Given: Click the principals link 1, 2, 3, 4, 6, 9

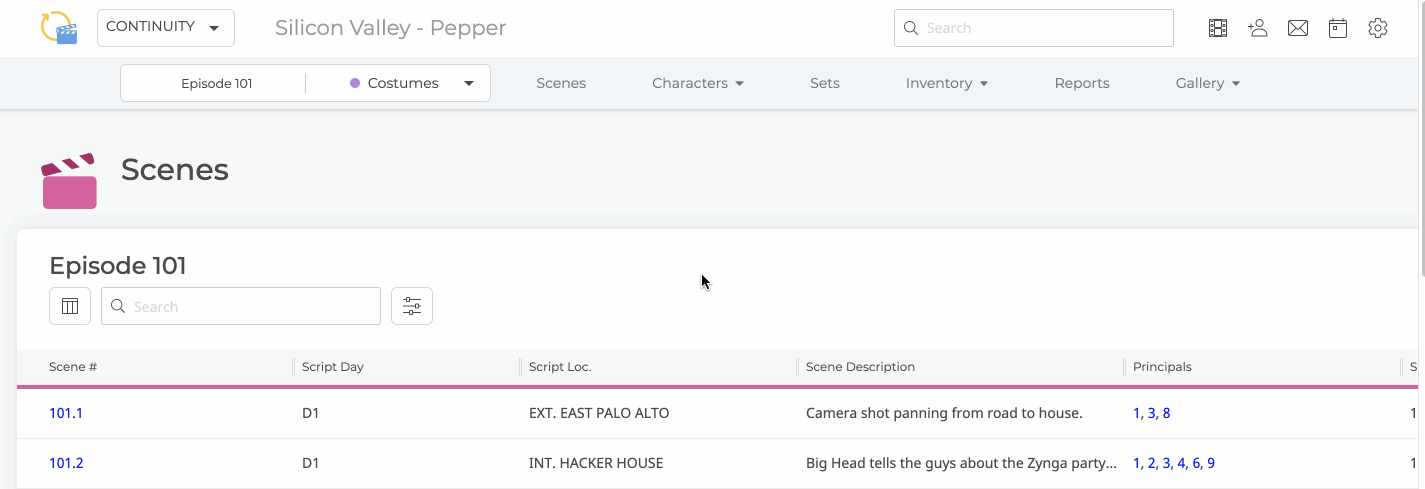Looking at the screenshot, I should [x=1174, y=463].
